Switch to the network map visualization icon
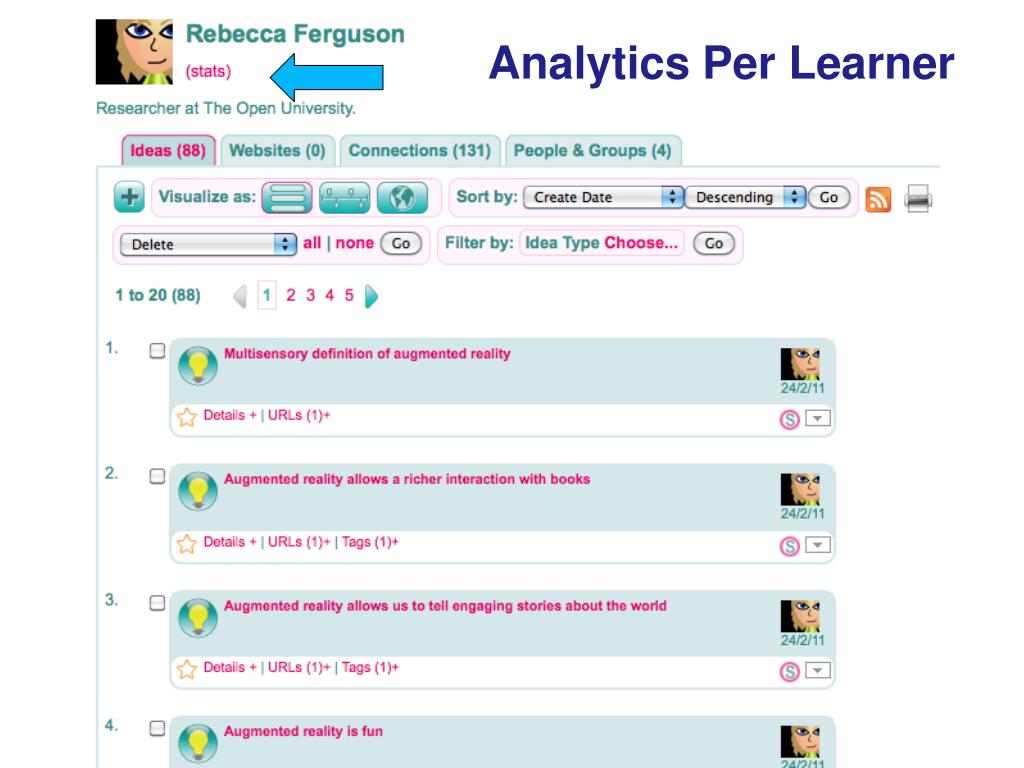1024x768 pixels. (344, 197)
